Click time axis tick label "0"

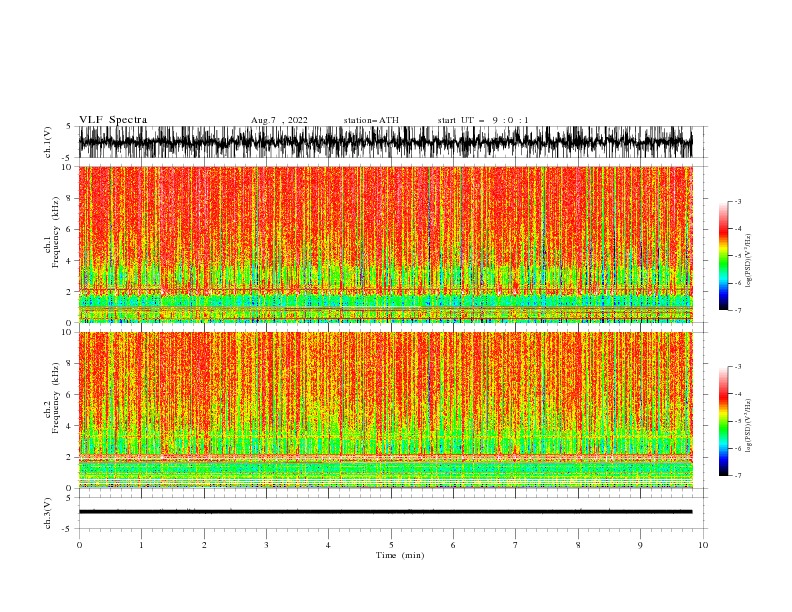coord(79,545)
